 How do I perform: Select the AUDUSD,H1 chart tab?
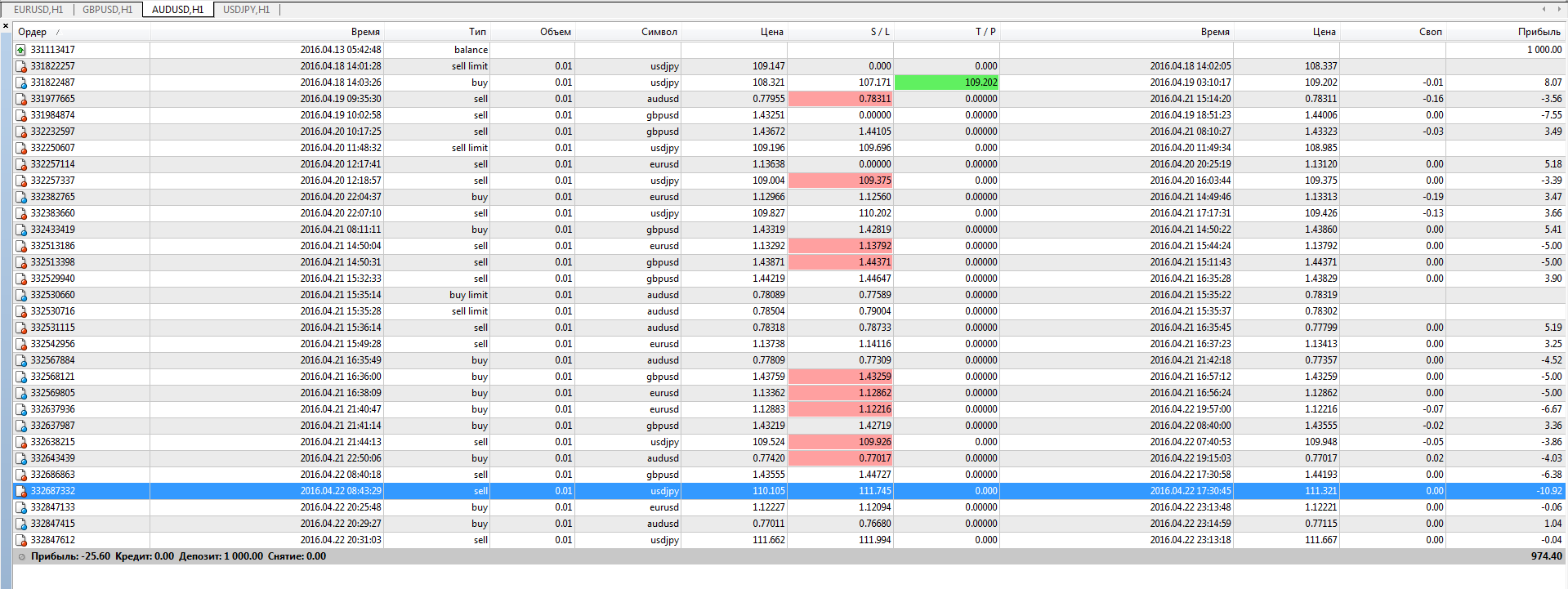[178, 10]
